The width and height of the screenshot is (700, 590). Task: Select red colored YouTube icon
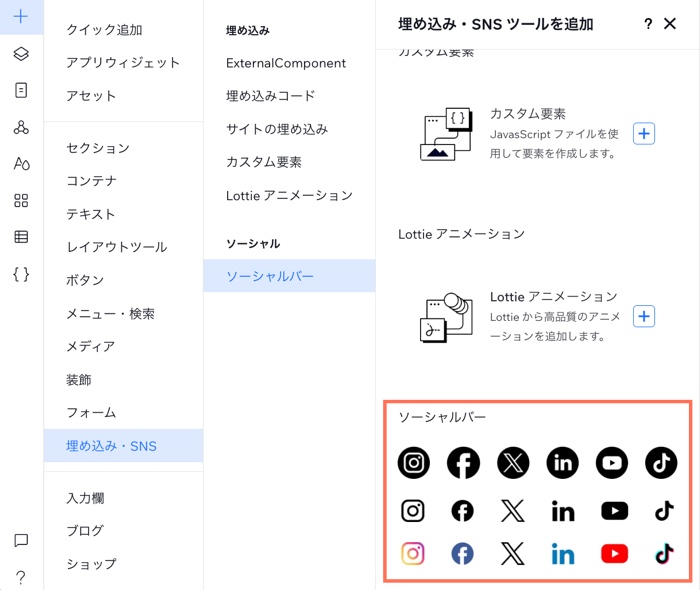[x=615, y=554]
